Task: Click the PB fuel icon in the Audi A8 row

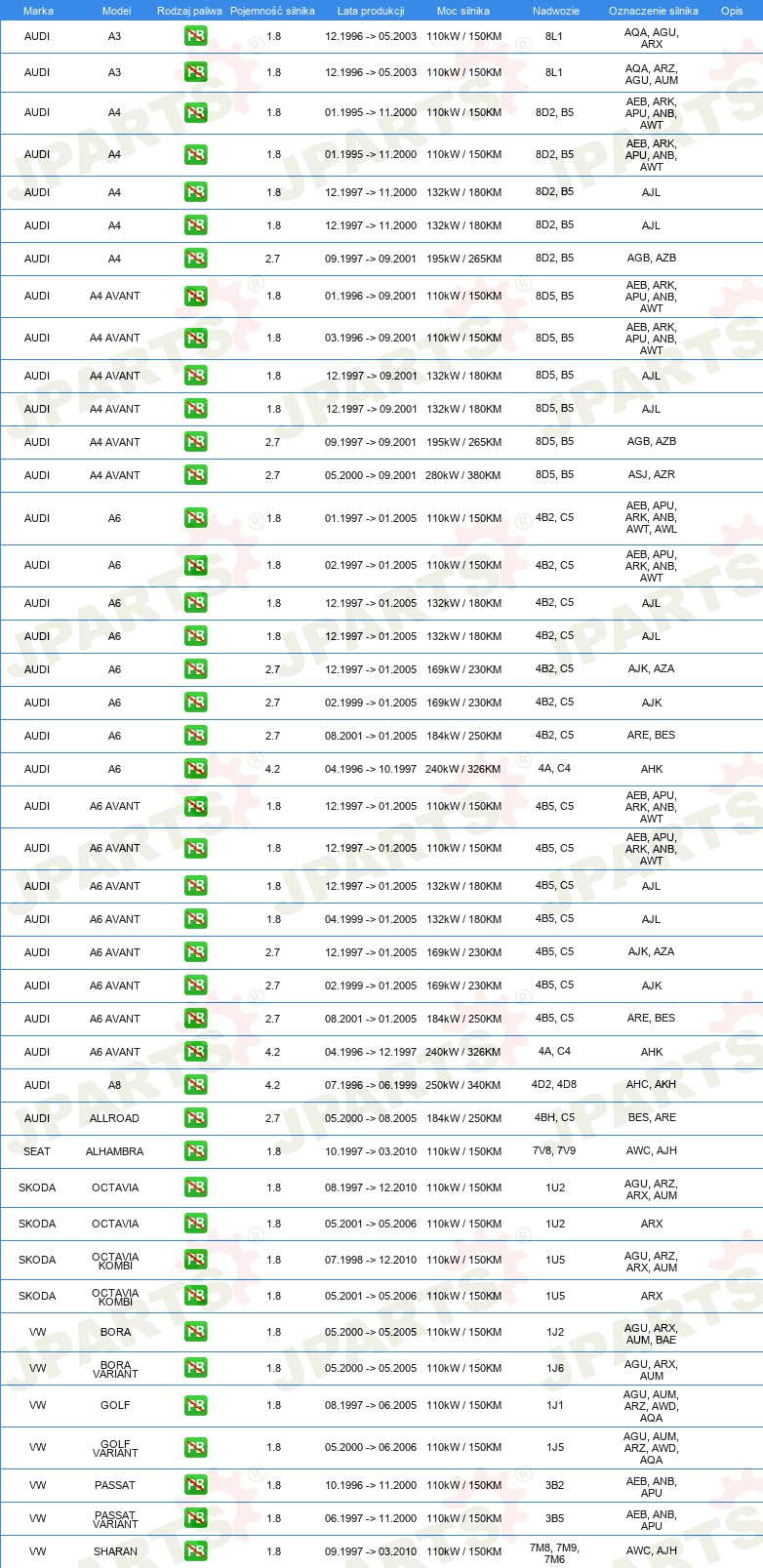Action: (196, 1085)
